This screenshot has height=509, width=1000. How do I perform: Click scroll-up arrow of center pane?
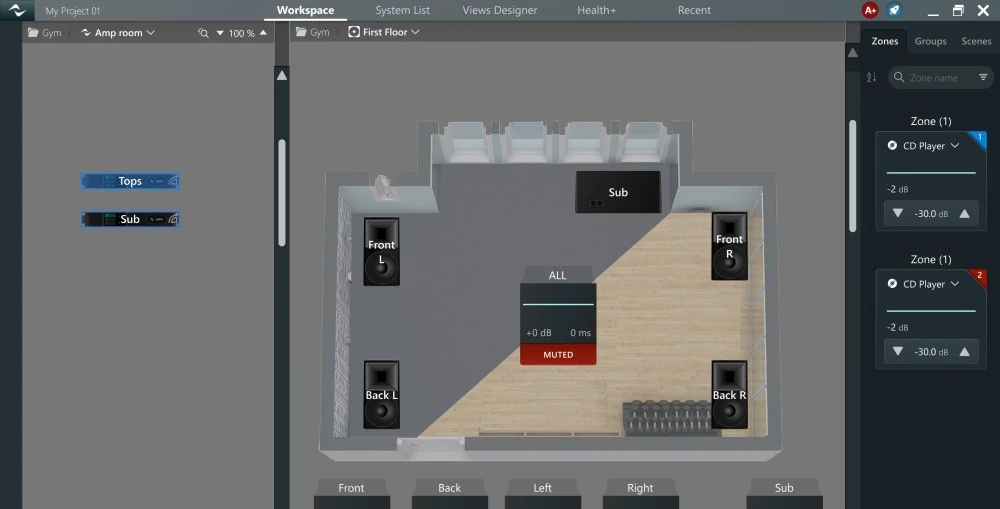pos(853,53)
